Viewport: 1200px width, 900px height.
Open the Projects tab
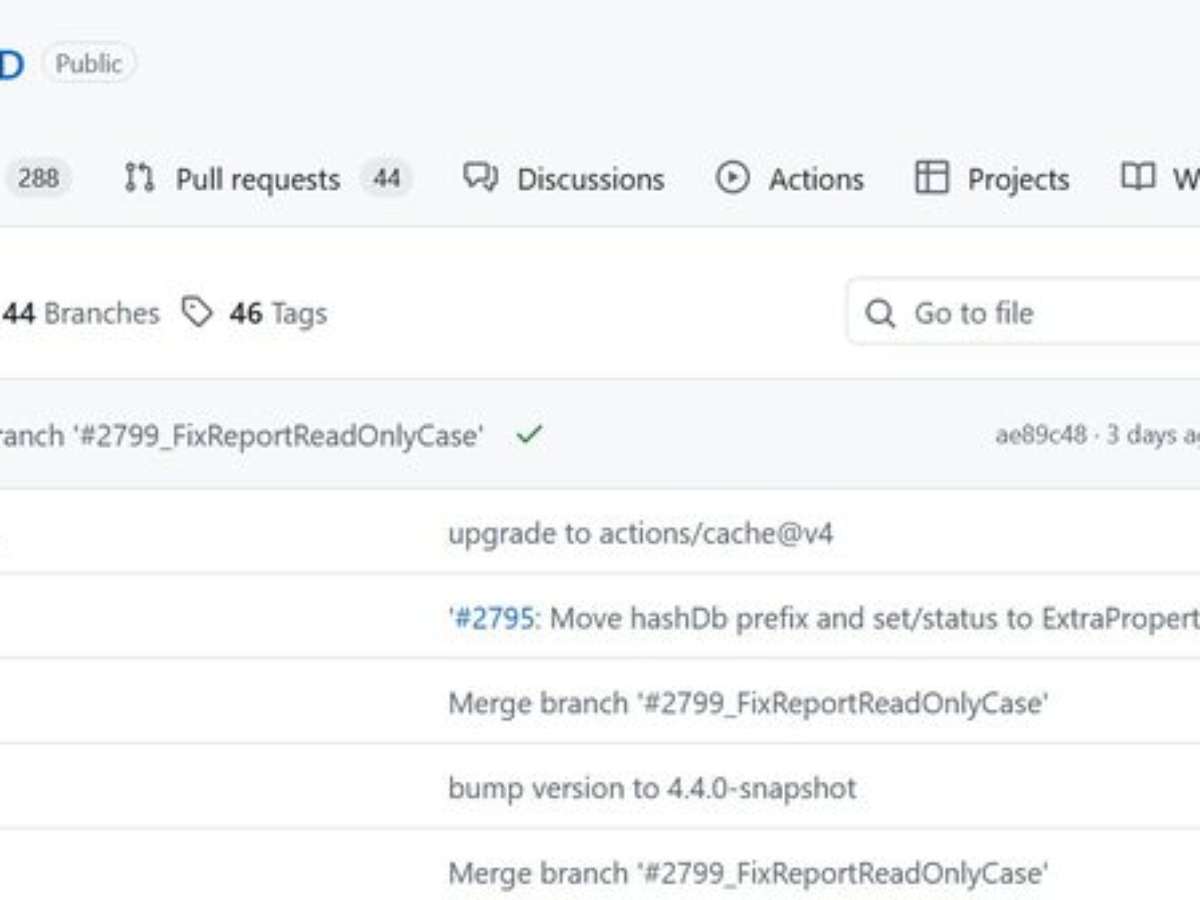click(x=1017, y=180)
